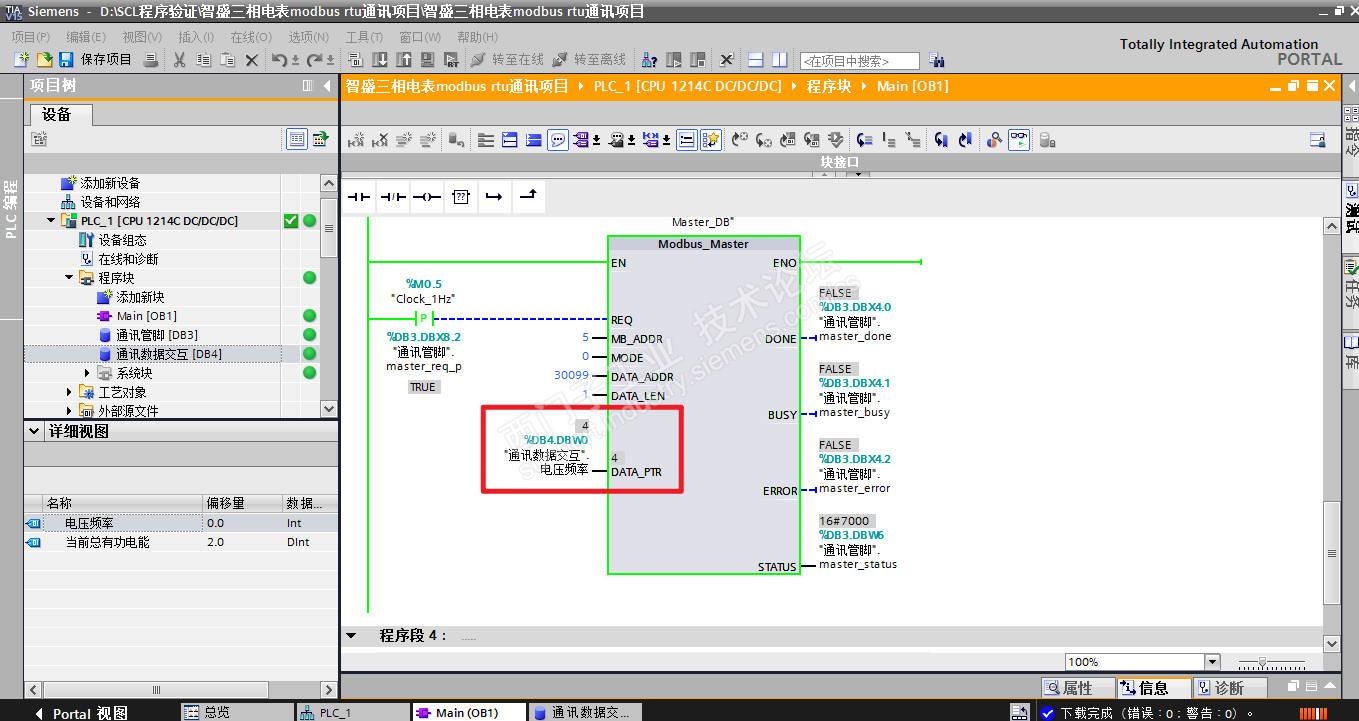Expand 程序段 4 network

351,635
